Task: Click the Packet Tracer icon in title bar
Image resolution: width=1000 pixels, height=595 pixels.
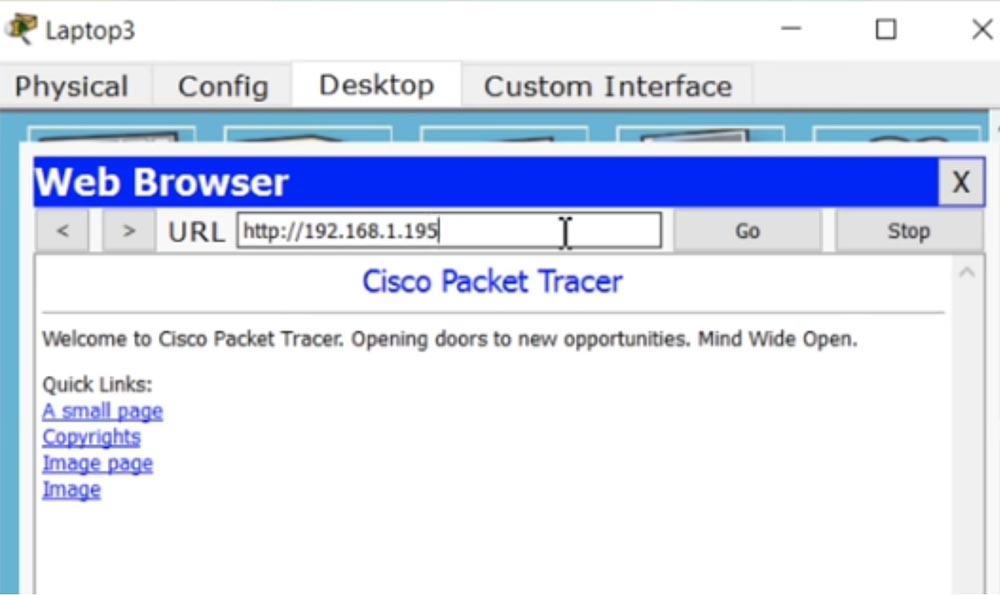Action: [20, 29]
